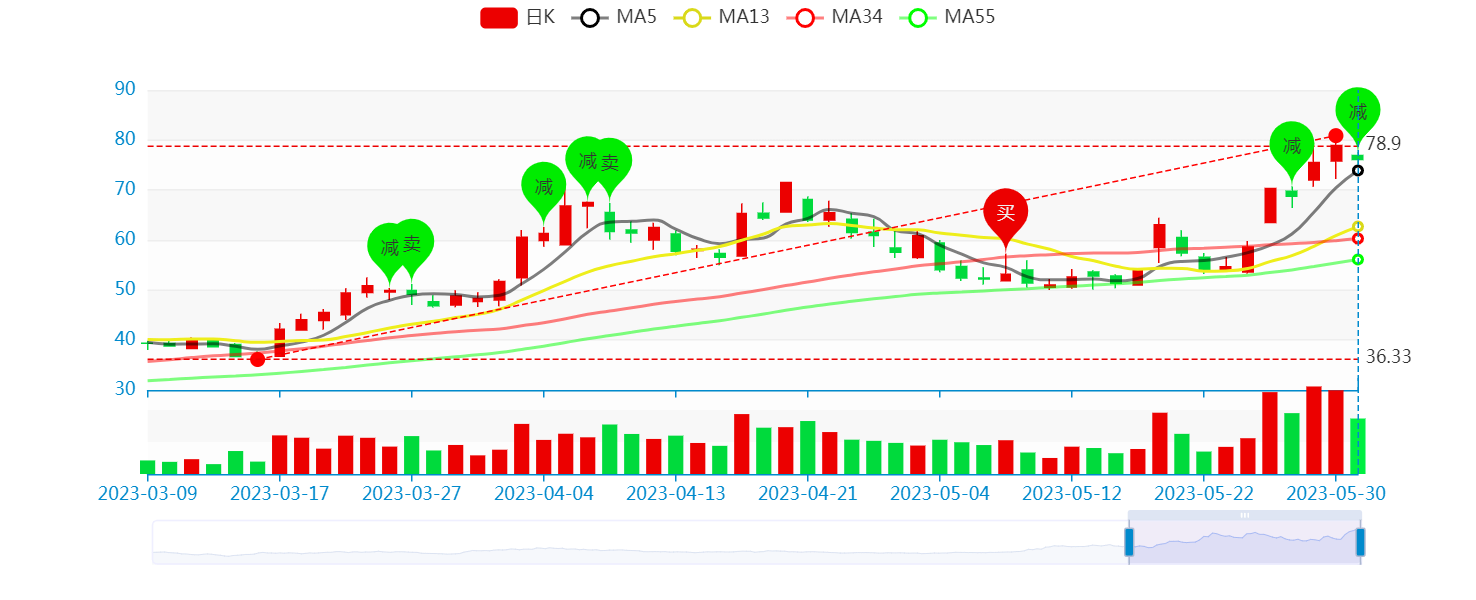This screenshot has width=1476, height=600.
Task: Click the 70 y-axis label
Action: tap(125, 189)
